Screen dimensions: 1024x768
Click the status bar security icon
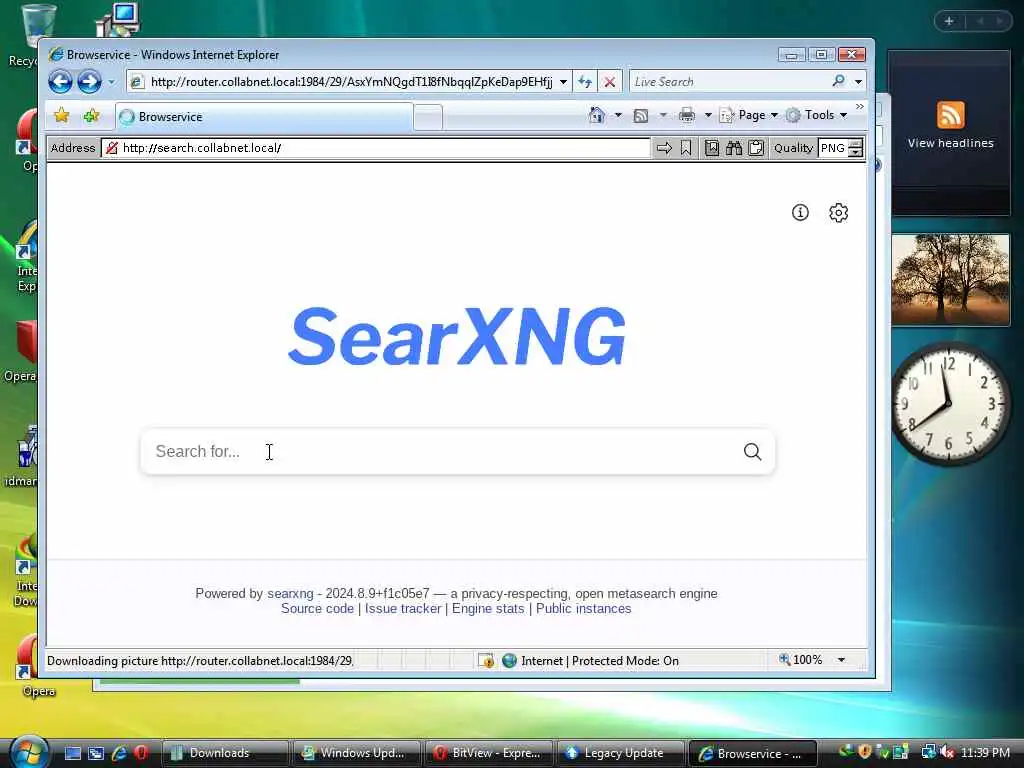coord(486,661)
